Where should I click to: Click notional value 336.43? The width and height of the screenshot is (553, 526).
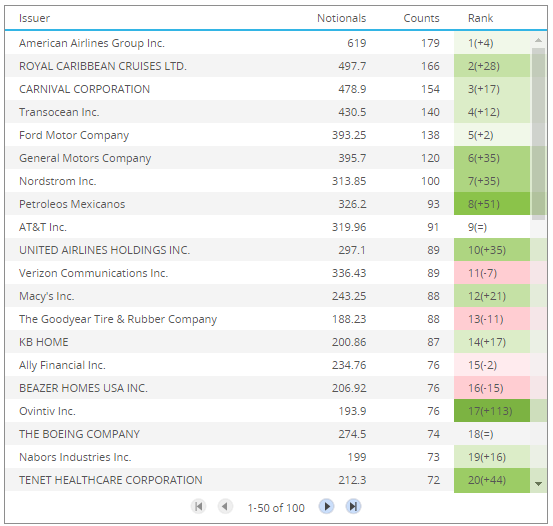coord(349,273)
